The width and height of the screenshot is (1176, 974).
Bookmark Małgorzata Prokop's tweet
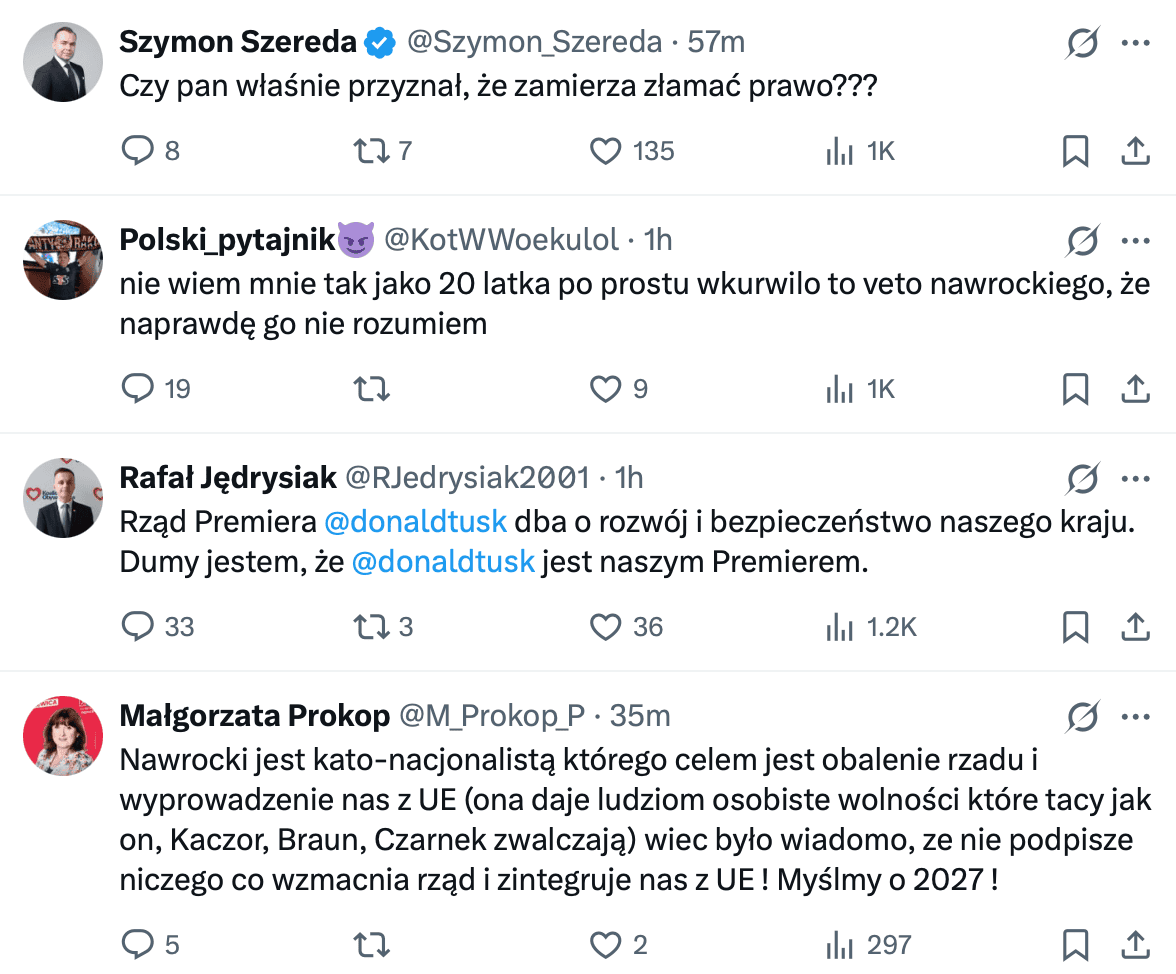click(1075, 944)
